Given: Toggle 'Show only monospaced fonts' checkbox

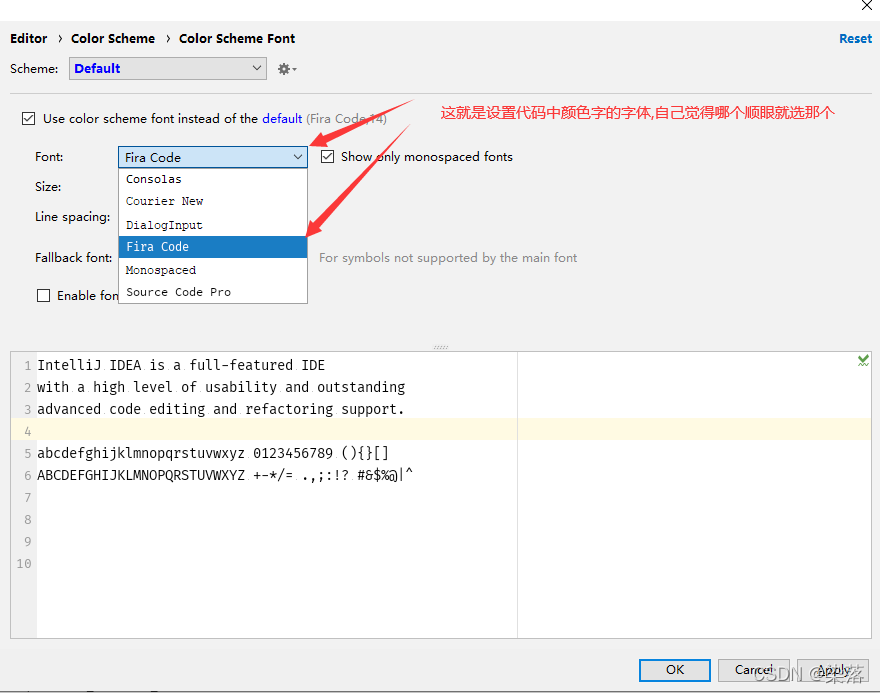Looking at the screenshot, I should coord(327,157).
